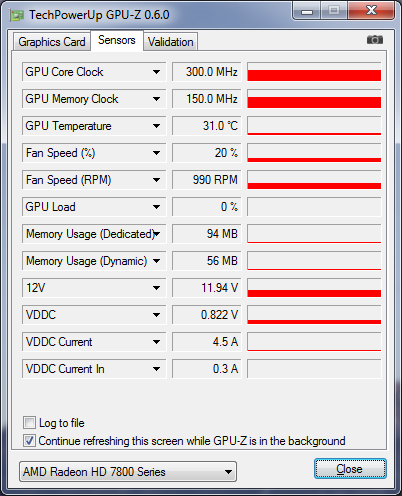Screen dimensions: 402x496
Task: Minimize the GPU-Z window
Action: pos(307,11)
